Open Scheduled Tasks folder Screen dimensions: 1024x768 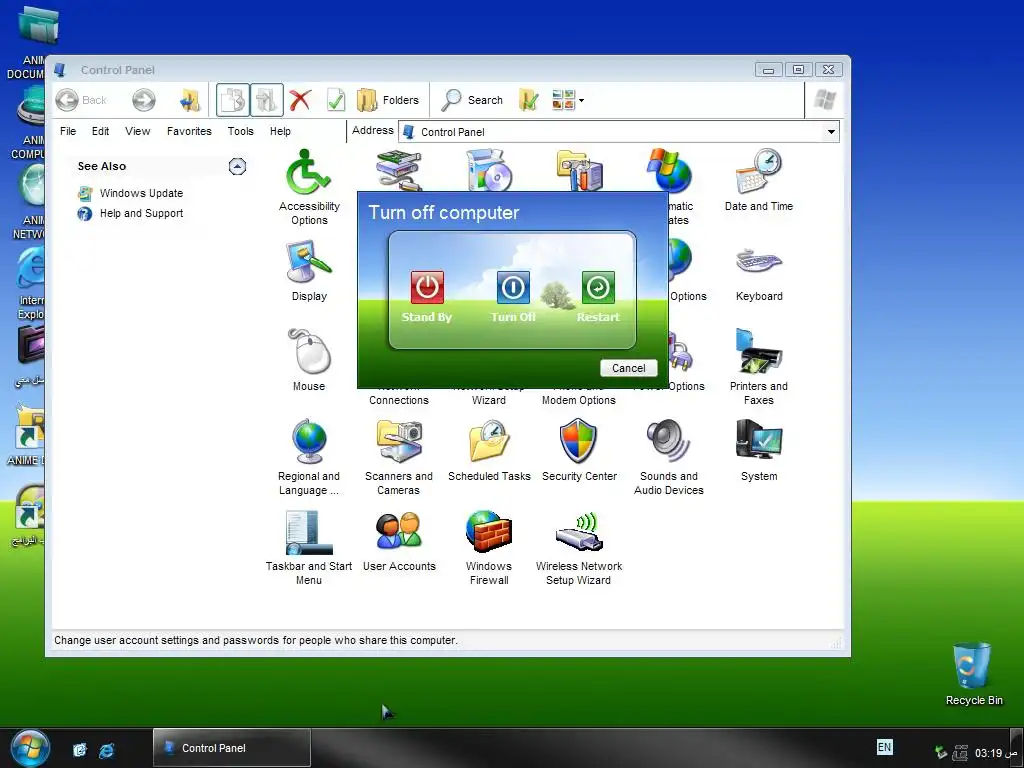(x=489, y=451)
